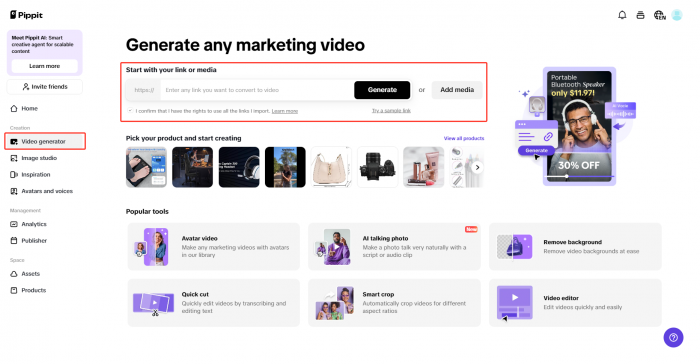Open the notifications bell icon

(x=622, y=15)
